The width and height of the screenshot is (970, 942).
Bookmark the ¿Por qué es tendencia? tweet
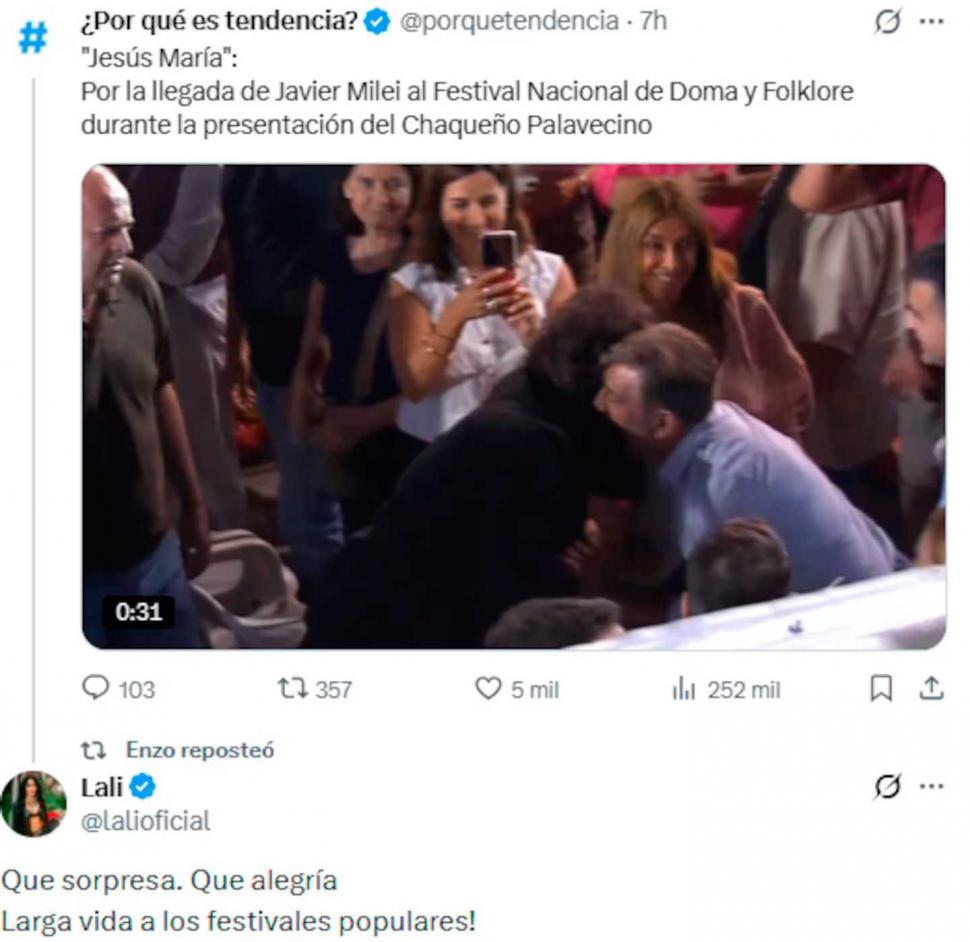pyautogui.click(x=881, y=689)
